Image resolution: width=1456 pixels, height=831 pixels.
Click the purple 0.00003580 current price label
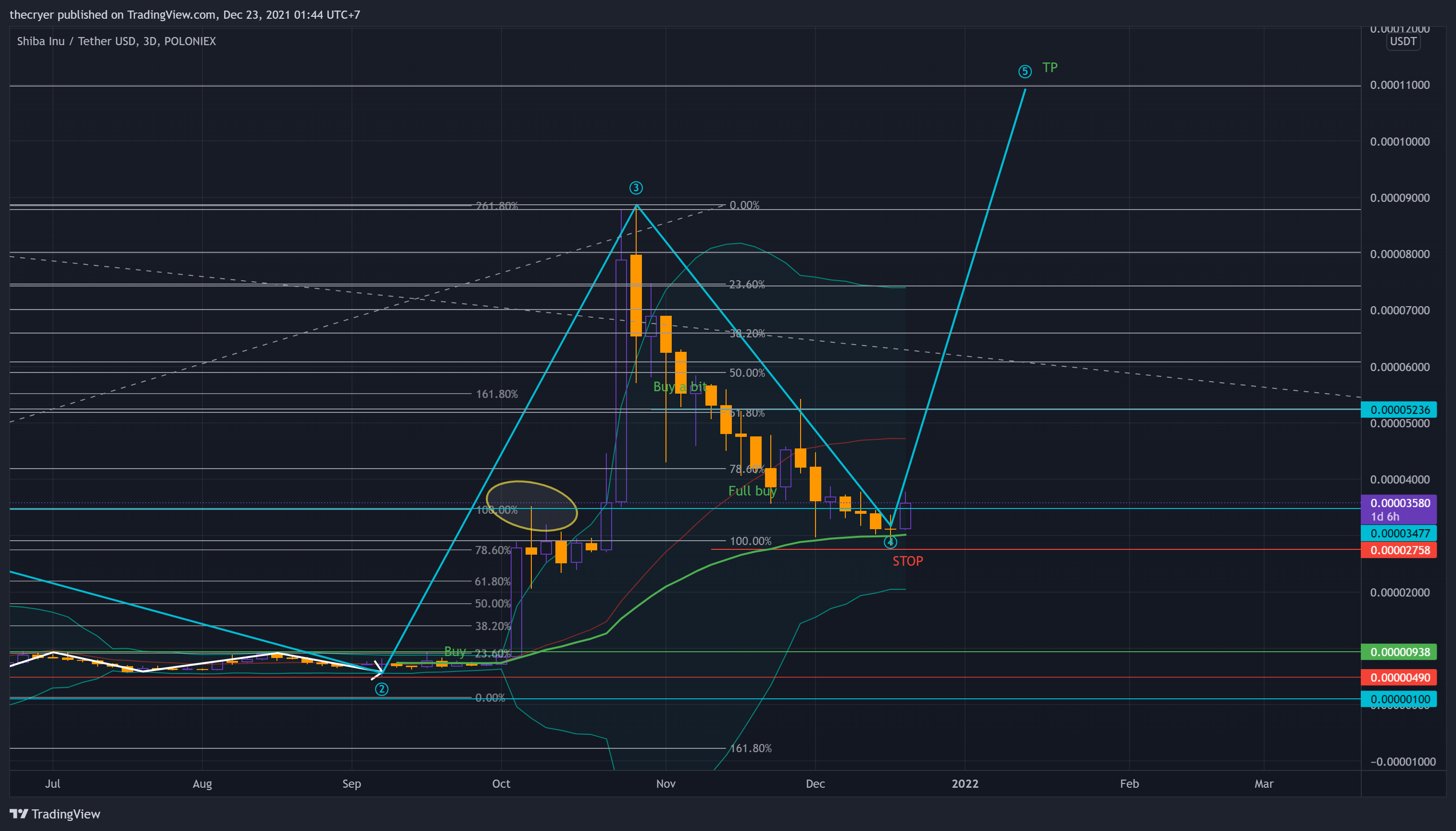(1399, 503)
